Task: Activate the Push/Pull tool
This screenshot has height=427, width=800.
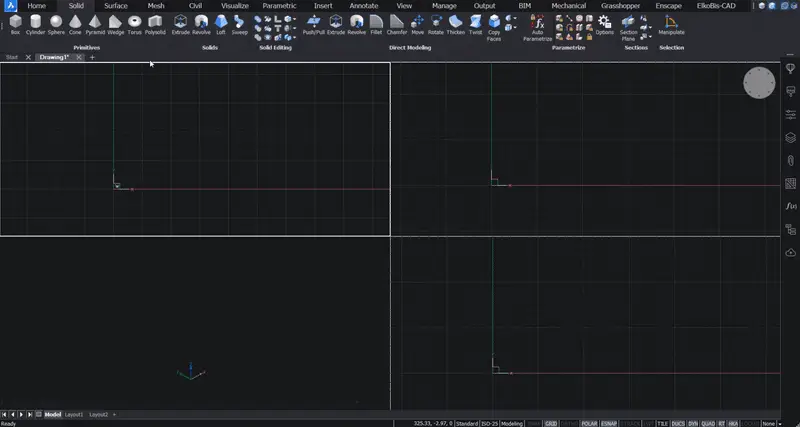Action: pyautogui.click(x=314, y=24)
